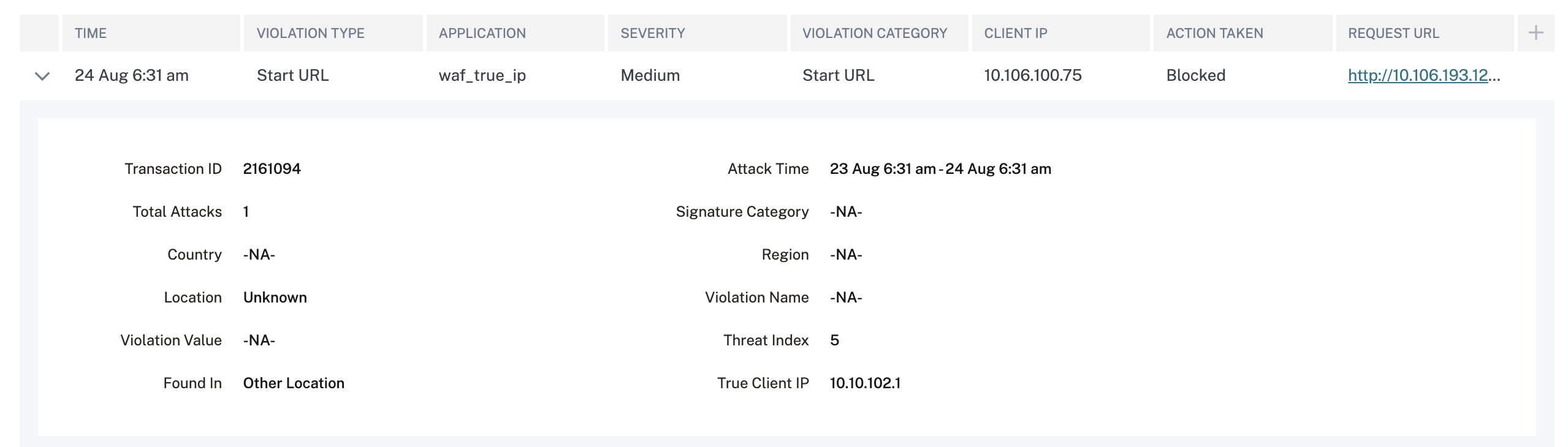This screenshot has height=447, width=1568.
Task: Click the 'Start URL' violation category cell
Action: [838, 75]
